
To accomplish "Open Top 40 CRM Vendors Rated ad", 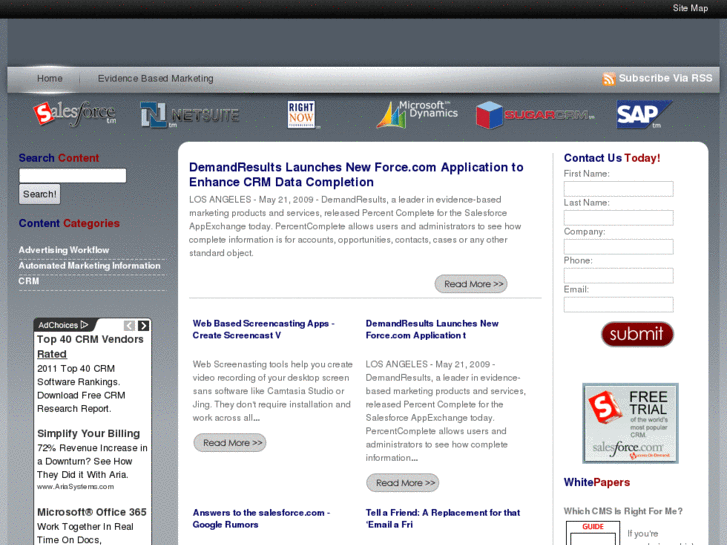I will tap(90, 346).
